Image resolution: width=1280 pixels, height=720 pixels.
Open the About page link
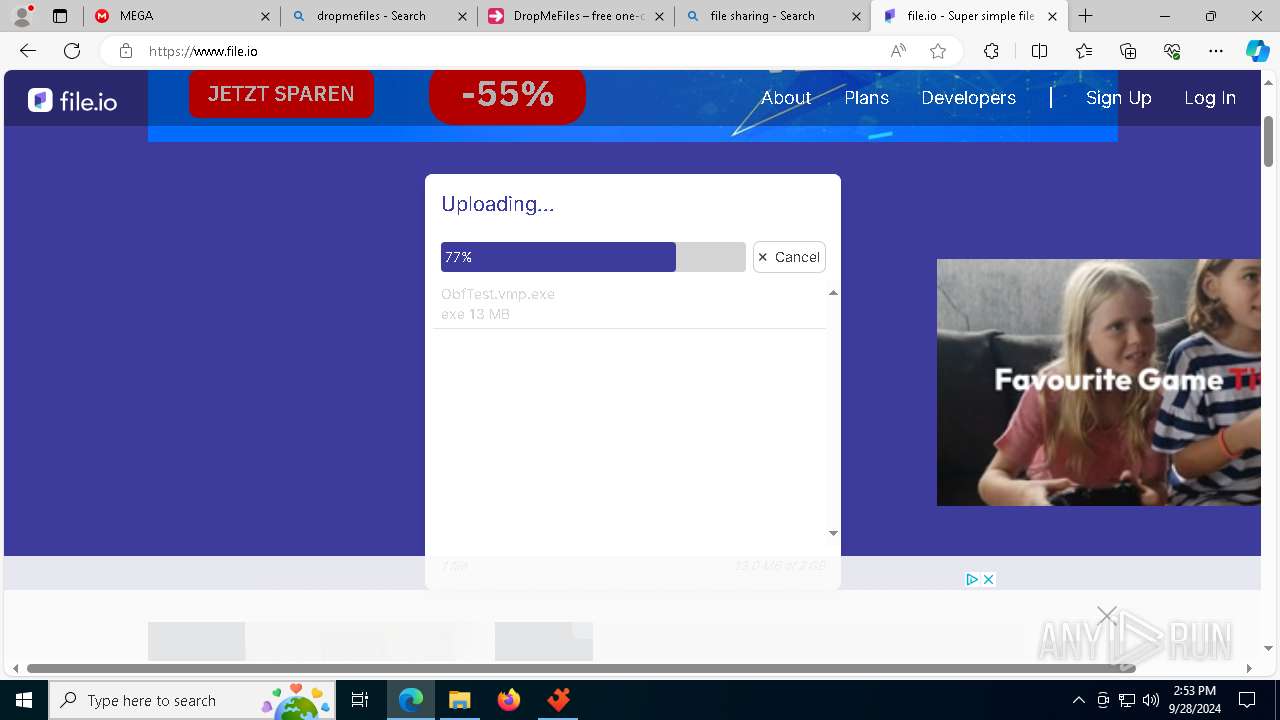pyautogui.click(x=786, y=98)
